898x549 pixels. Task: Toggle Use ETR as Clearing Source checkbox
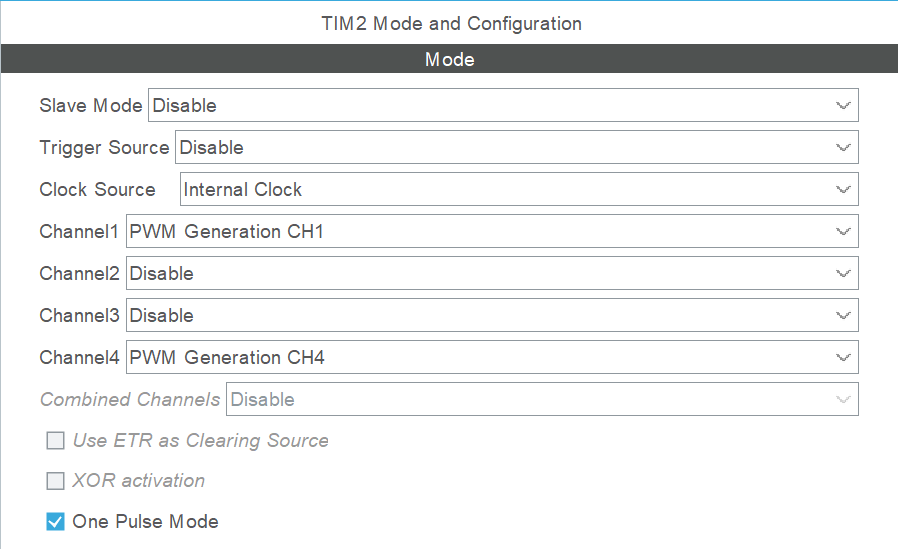tap(56, 441)
